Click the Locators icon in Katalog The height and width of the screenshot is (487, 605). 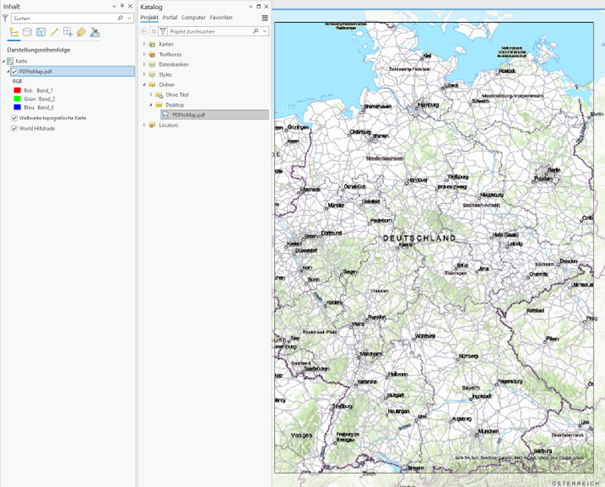point(152,125)
